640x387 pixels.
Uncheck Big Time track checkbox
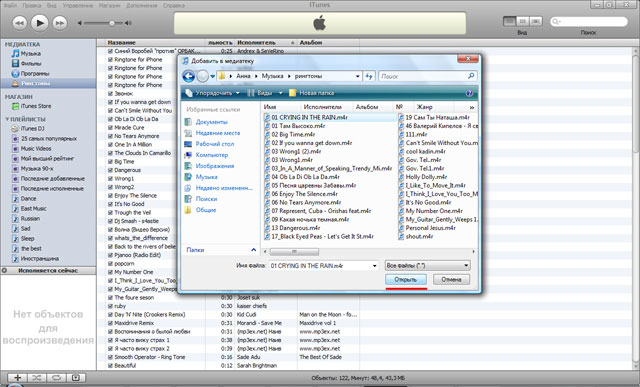(x=110, y=162)
